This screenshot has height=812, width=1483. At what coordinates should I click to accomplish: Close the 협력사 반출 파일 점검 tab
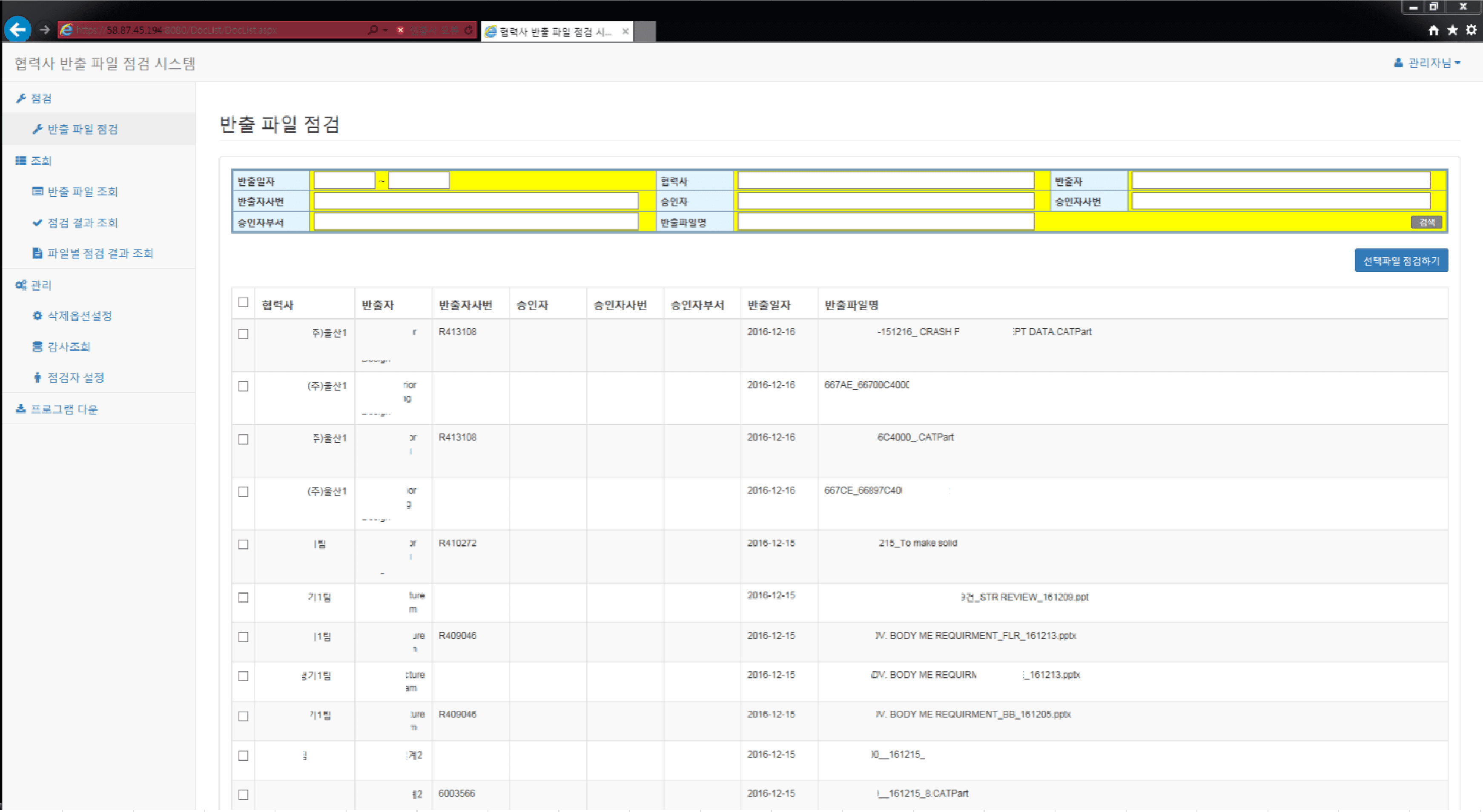[x=625, y=31]
